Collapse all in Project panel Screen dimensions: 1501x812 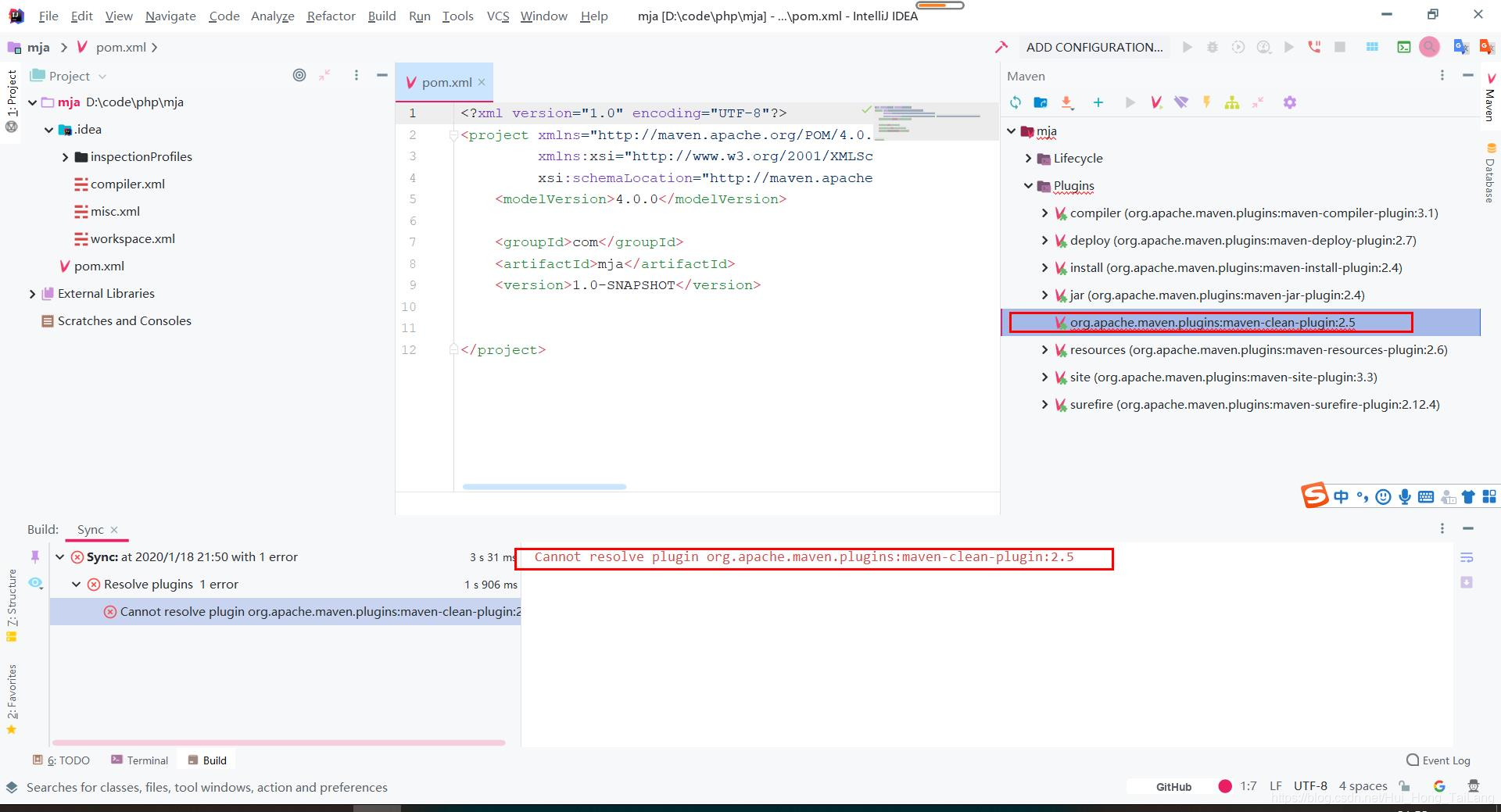click(x=324, y=75)
